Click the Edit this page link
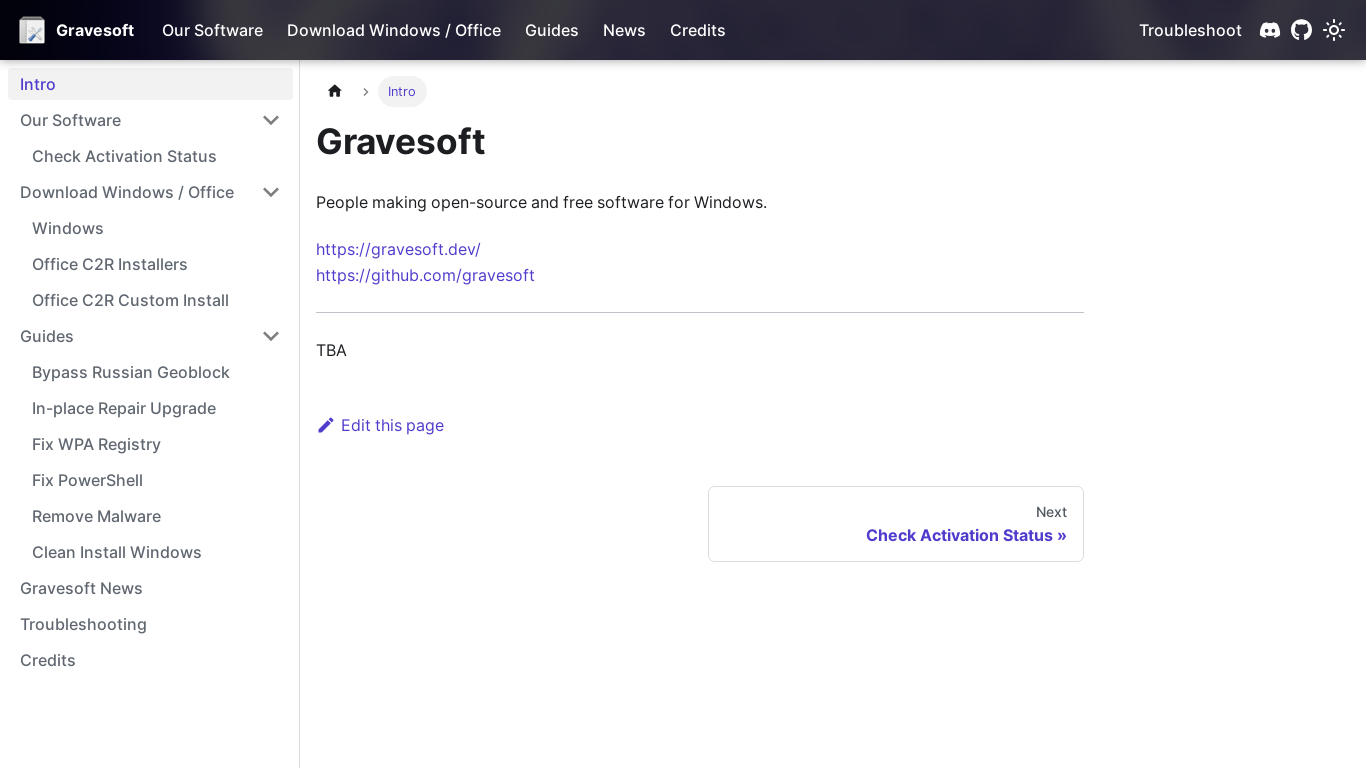The width and height of the screenshot is (1366, 768). [380, 425]
